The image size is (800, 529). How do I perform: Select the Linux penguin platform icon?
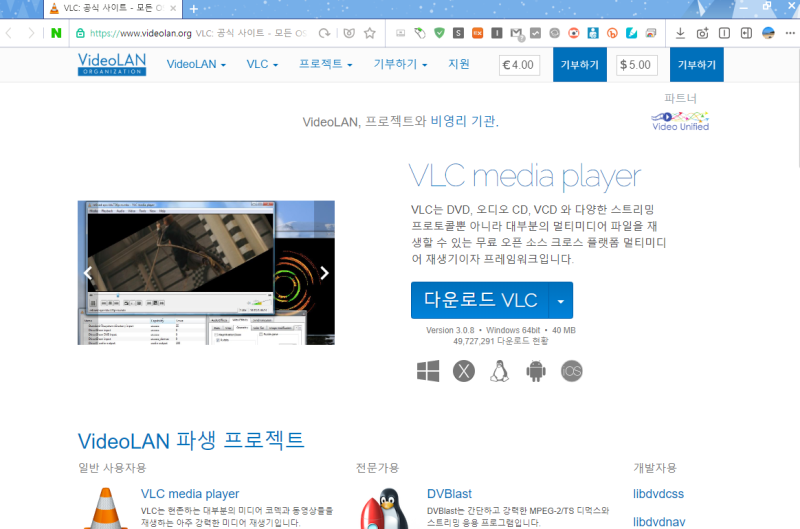coord(499,371)
